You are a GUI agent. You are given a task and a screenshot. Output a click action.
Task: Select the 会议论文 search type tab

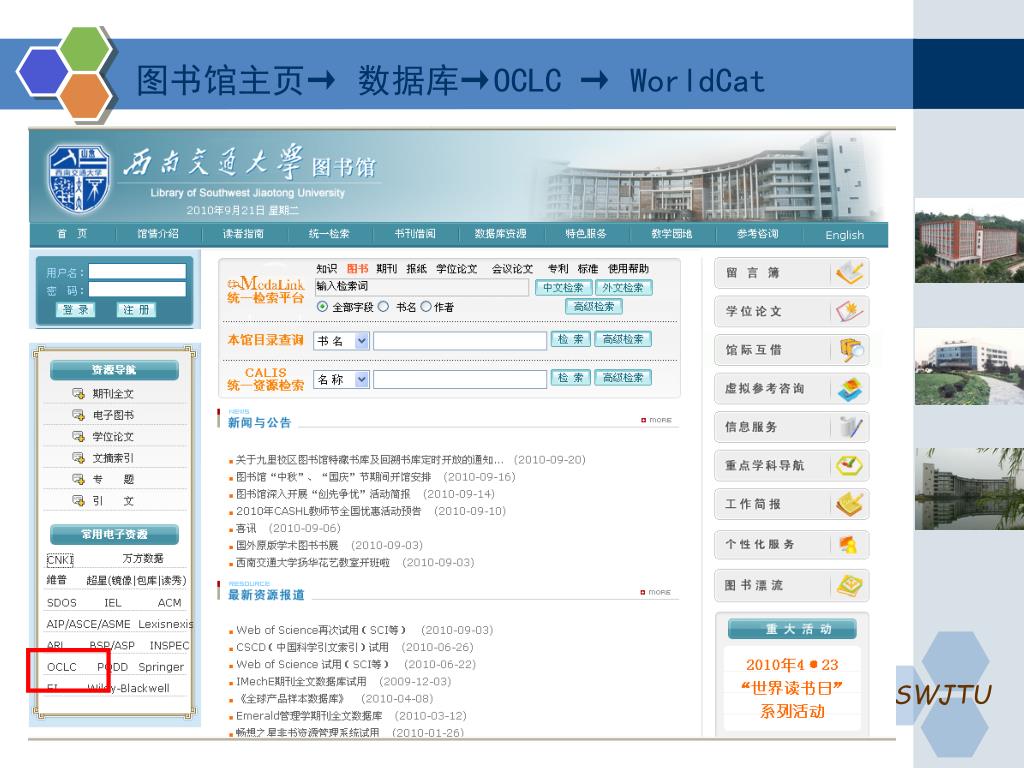[x=513, y=268]
